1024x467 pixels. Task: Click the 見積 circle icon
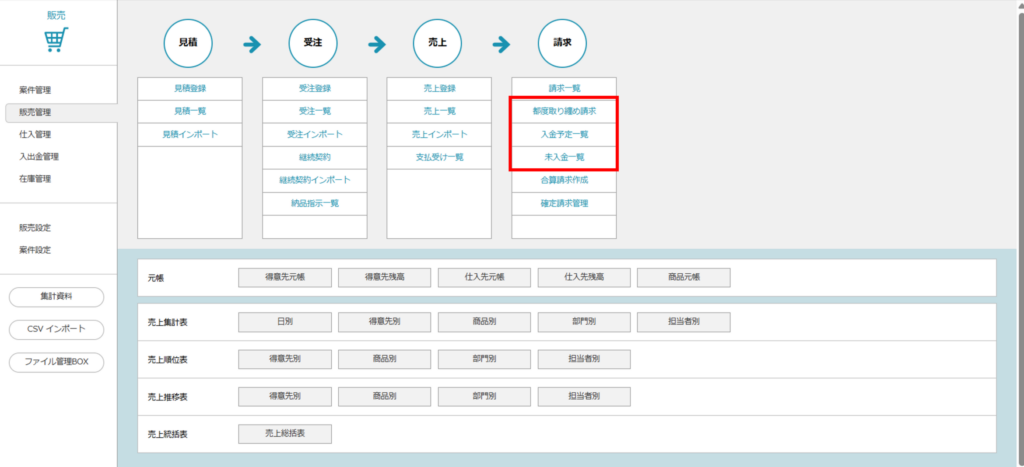click(x=189, y=44)
